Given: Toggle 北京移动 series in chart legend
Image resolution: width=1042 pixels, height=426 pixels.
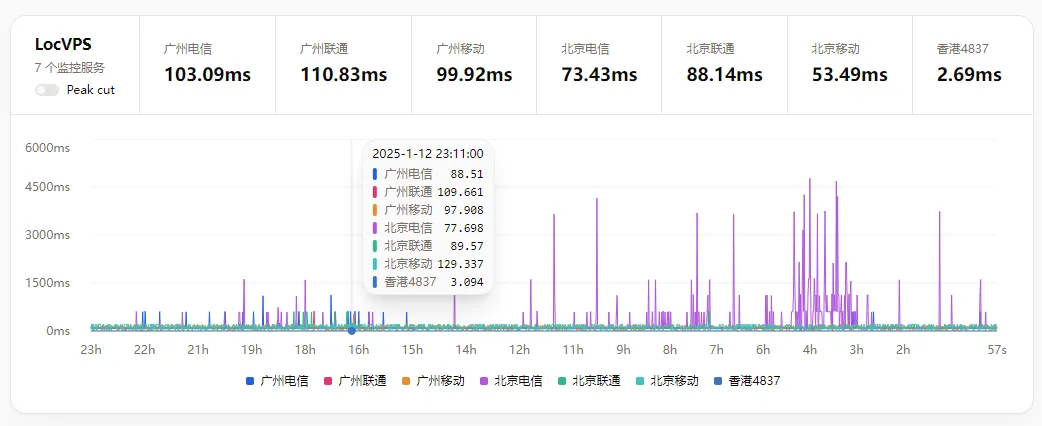Looking at the screenshot, I should point(667,381).
